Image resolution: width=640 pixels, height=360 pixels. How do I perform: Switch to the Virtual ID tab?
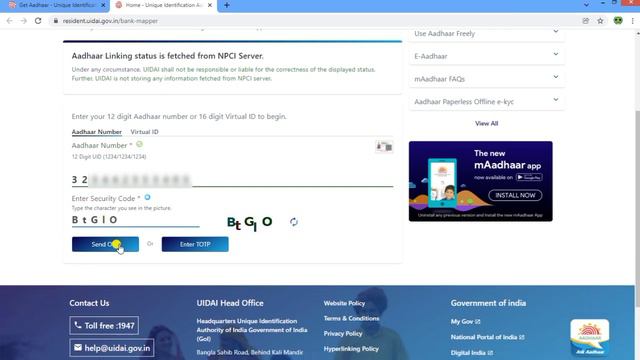[x=144, y=132]
